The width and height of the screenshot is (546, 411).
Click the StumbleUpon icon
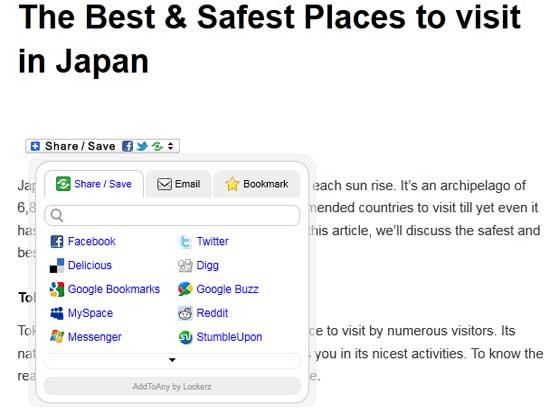click(x=185, y=337)
